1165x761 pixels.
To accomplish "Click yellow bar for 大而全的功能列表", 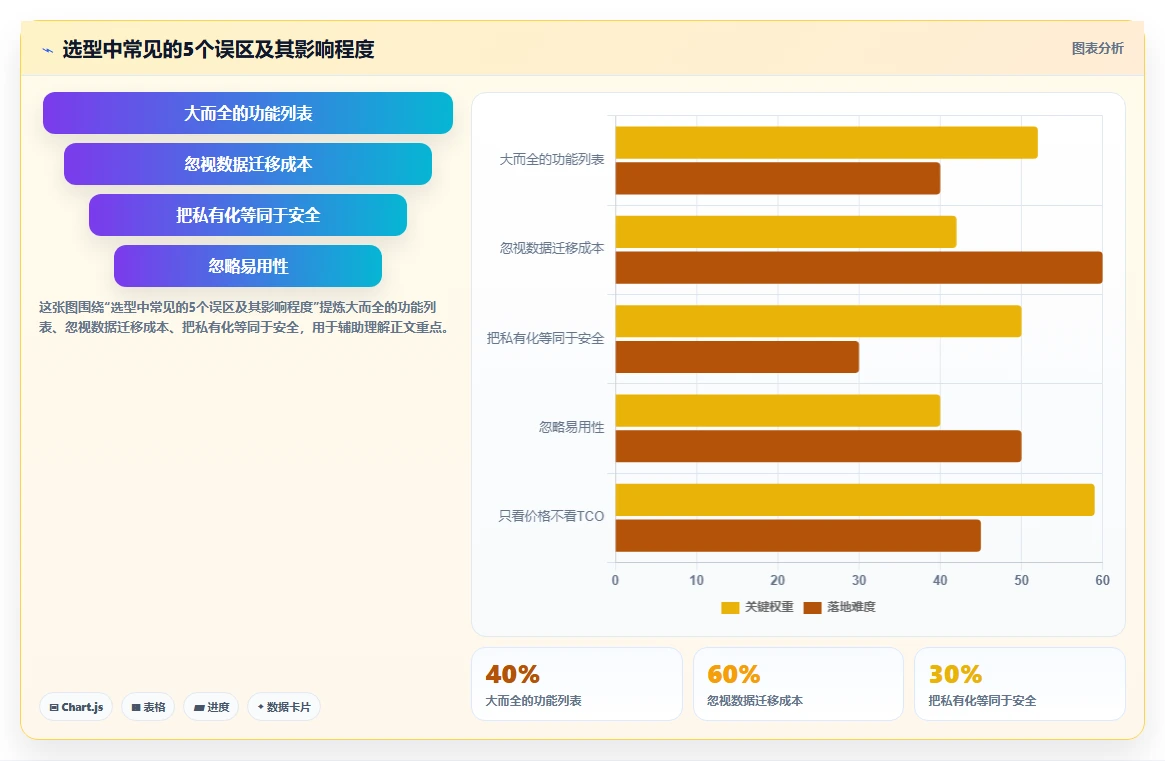I will (826, 143).
